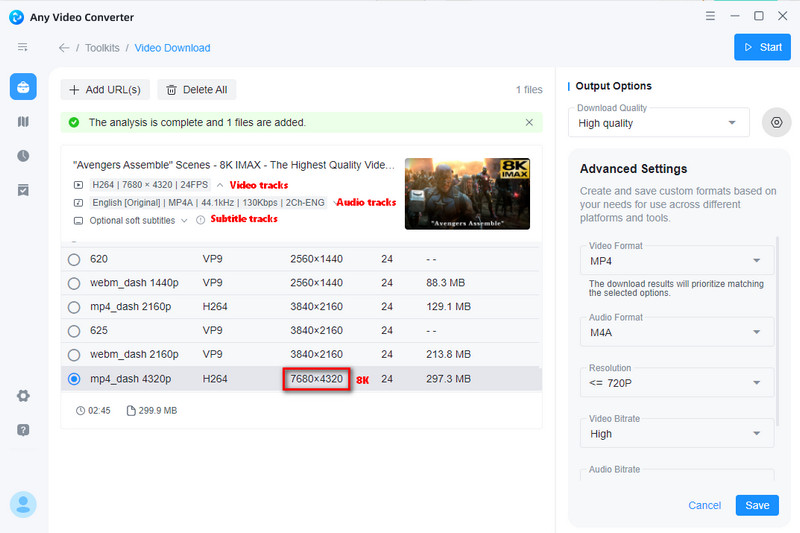Click Add URL(s) button
This screenshot has width=800, height=533.
pyautogui.click(x=105, y=90)
